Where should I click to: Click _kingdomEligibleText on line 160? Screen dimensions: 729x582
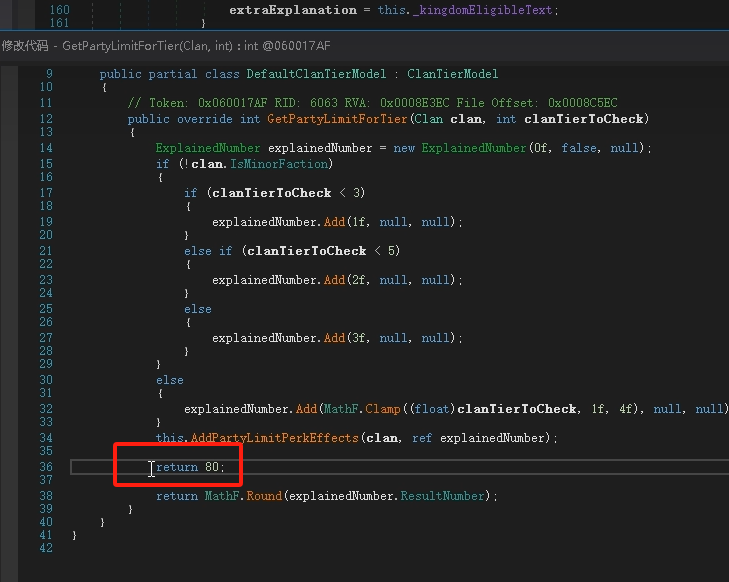point(482,10)
